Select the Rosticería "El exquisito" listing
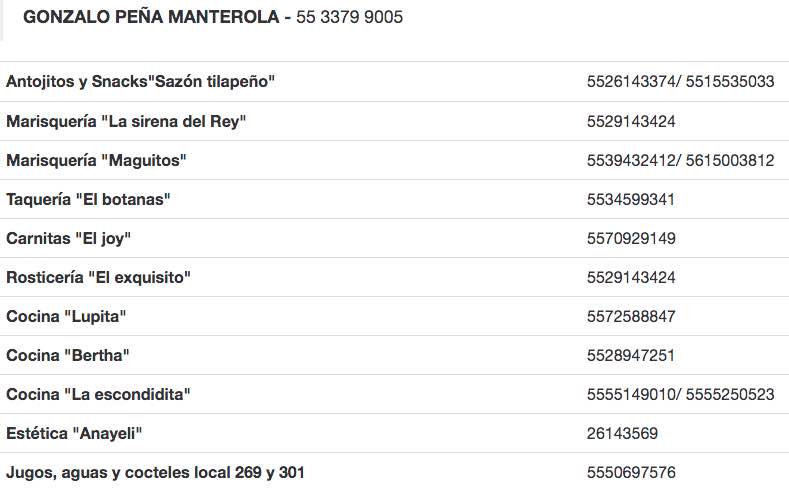Image resolution: width=789 pixels, height=494 pixels. click(x=98, y=277)
